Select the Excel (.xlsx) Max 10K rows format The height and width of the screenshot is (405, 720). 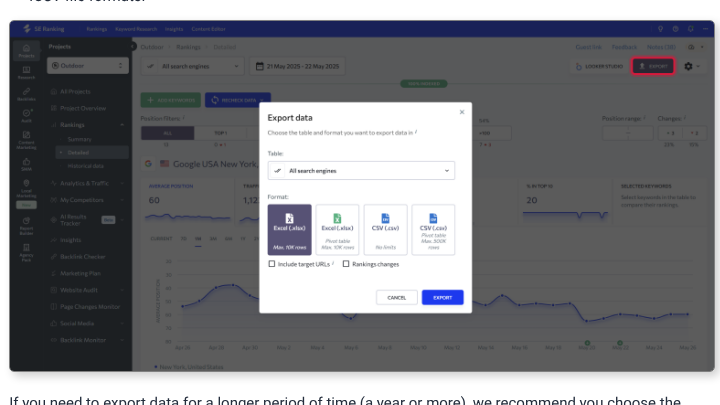tap(289, 230)
